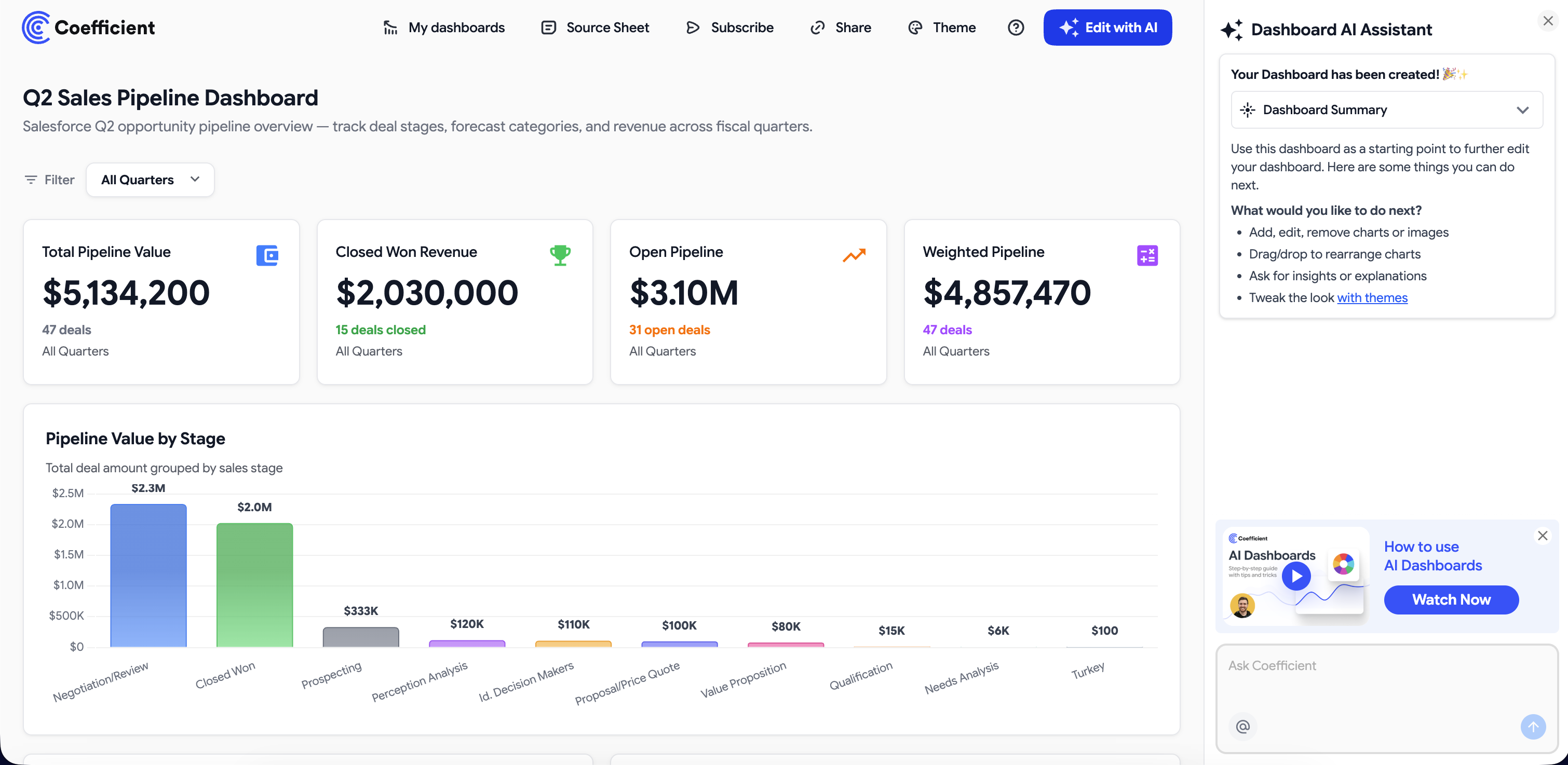The height and width of the screenshot is (765, 1568).
Task: Click the '15 deals closed' text
Action: click(x=381, y=329)
